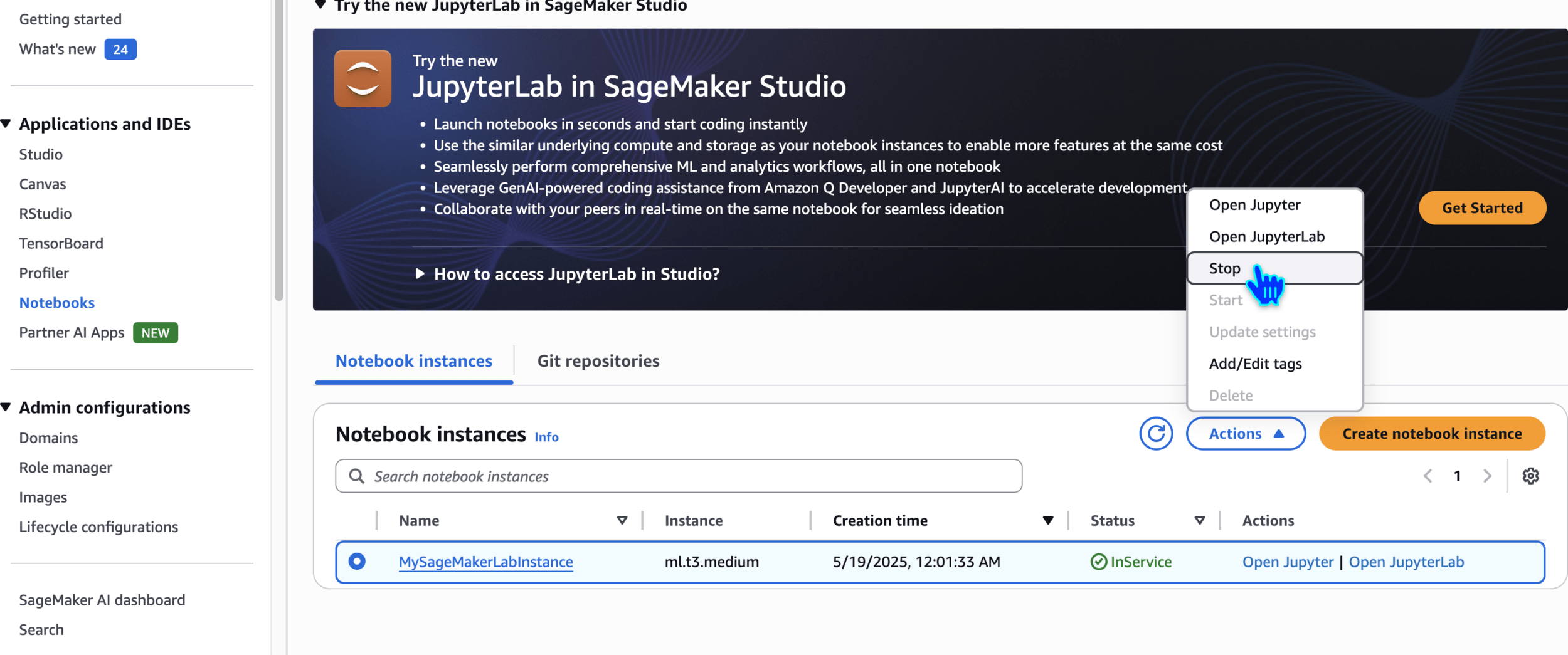Click the disabled Update settings item

1275,332
